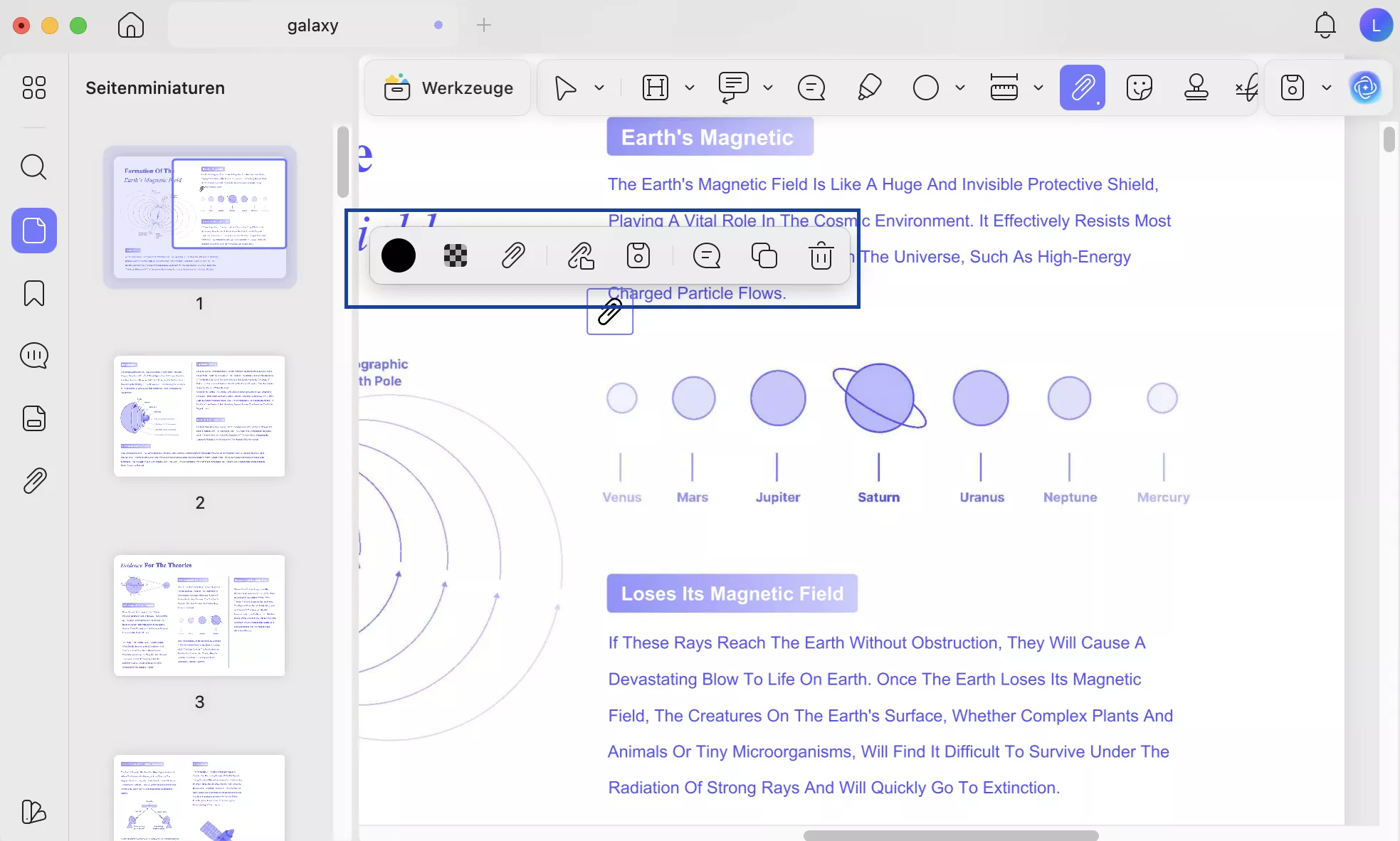Add note with comment bubble in floating toolbar

707,255
